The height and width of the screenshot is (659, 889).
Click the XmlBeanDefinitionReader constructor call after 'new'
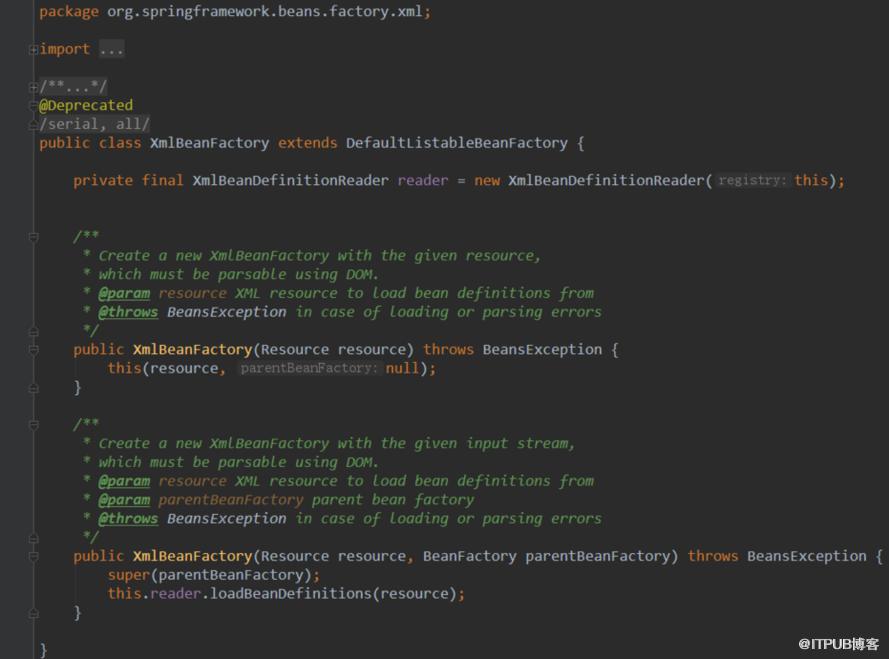(x=606, y=180)
